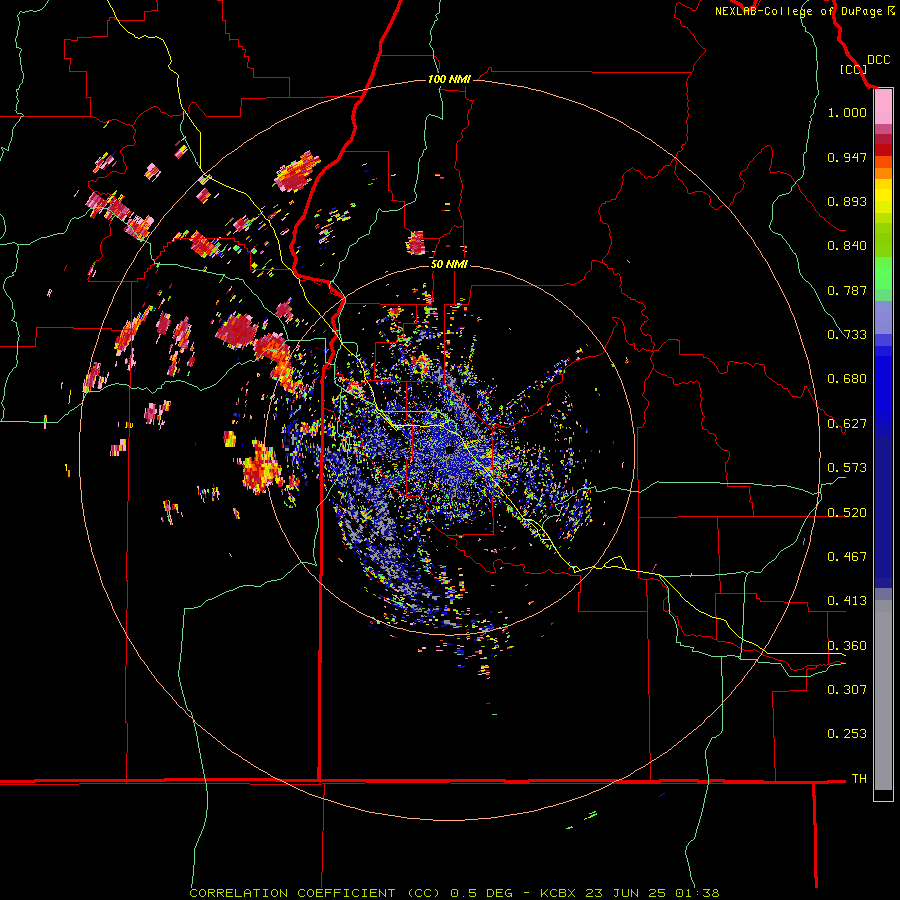900x900 pixels.
Task: Click the 0.573 legend value
Action: coord(847,468)
